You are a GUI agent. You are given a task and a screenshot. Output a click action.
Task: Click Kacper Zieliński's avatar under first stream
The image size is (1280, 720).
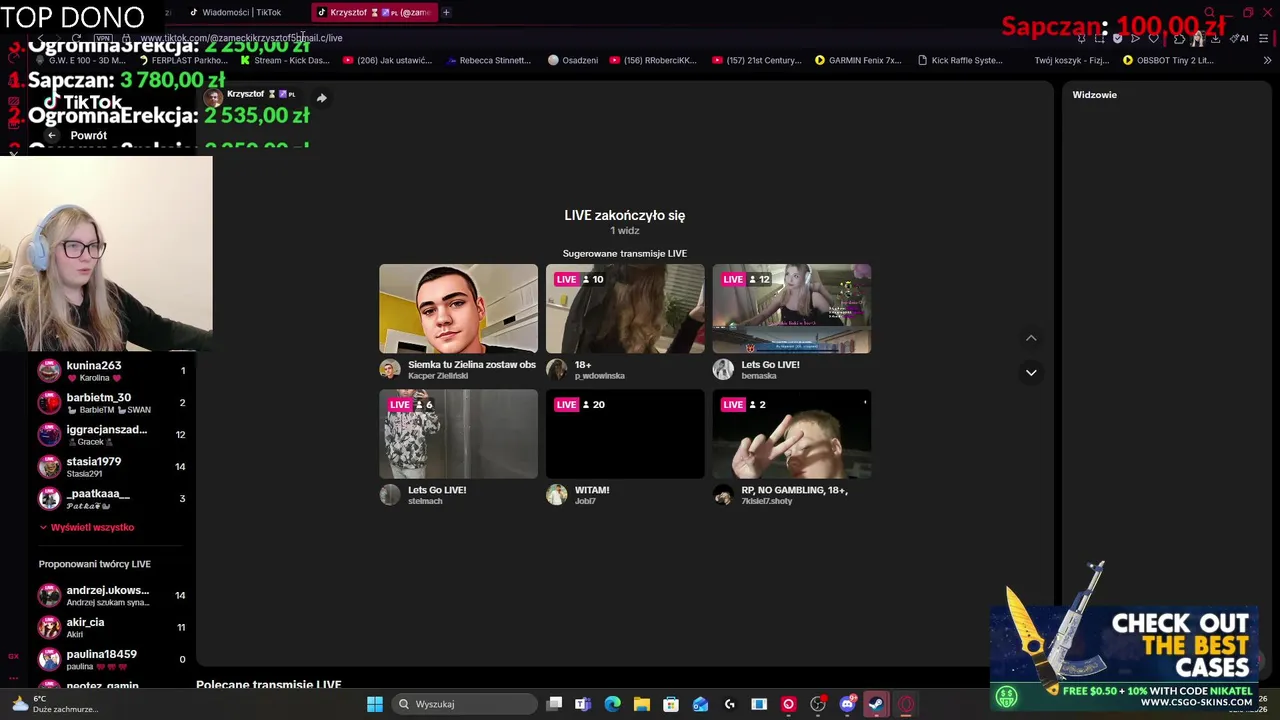390,370
